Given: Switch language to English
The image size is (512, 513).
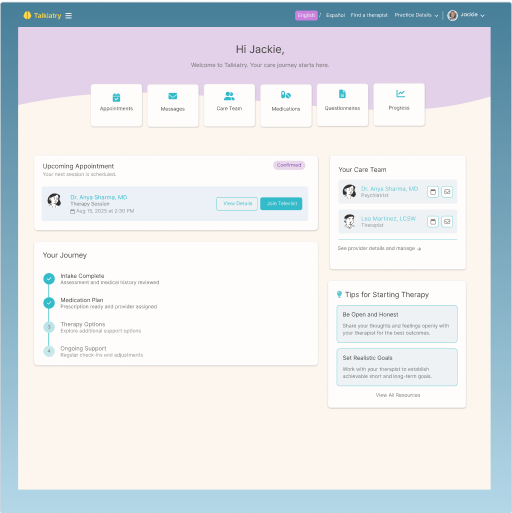Looking at the screenshot, I should tap(306, 15).
